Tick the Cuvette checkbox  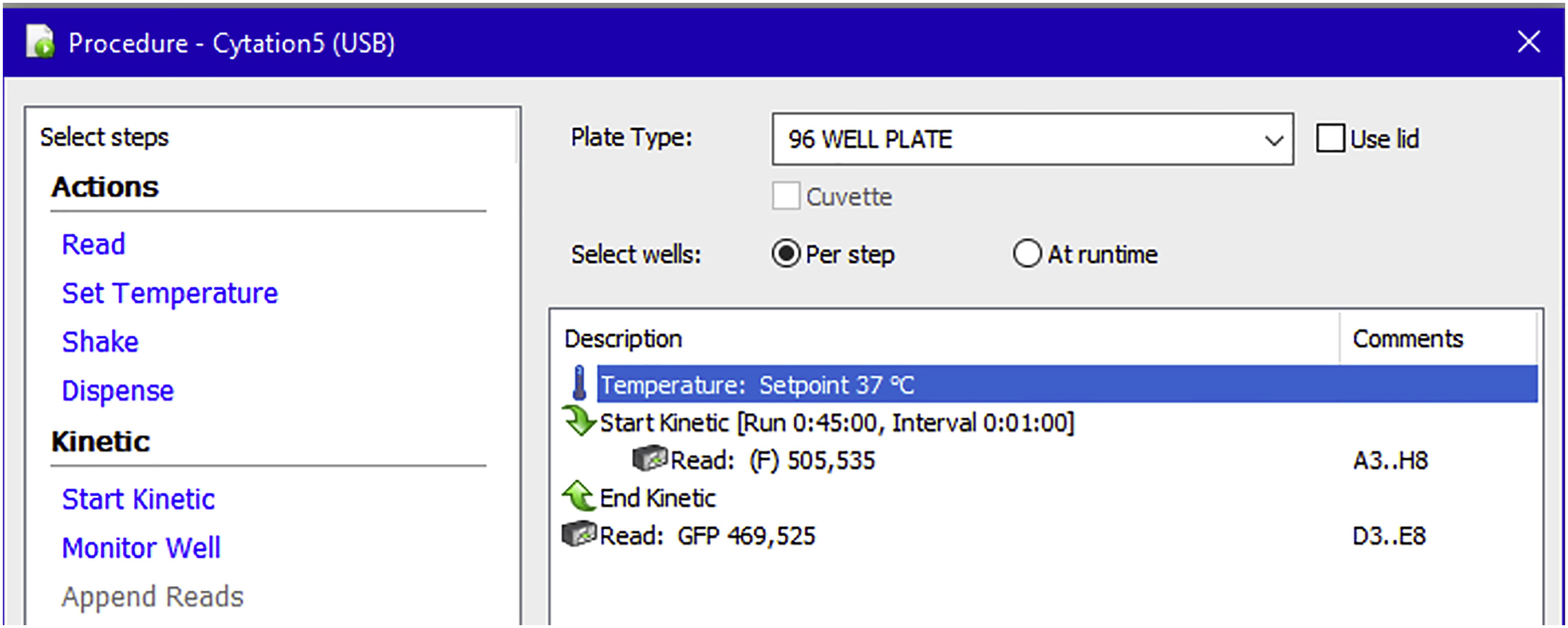click(x=785, y=196)
